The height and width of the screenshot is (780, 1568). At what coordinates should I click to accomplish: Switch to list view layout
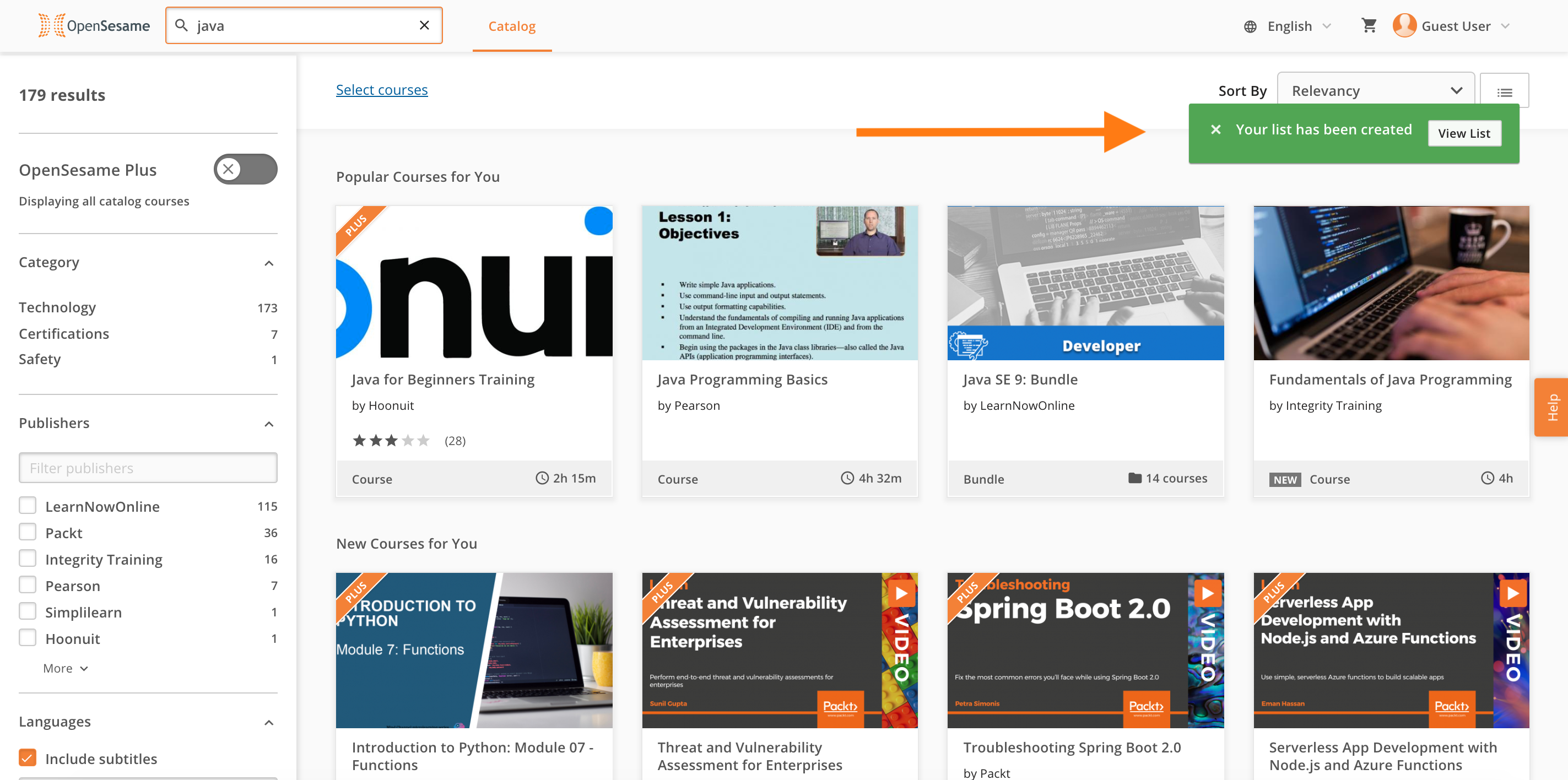[1505, 91]
